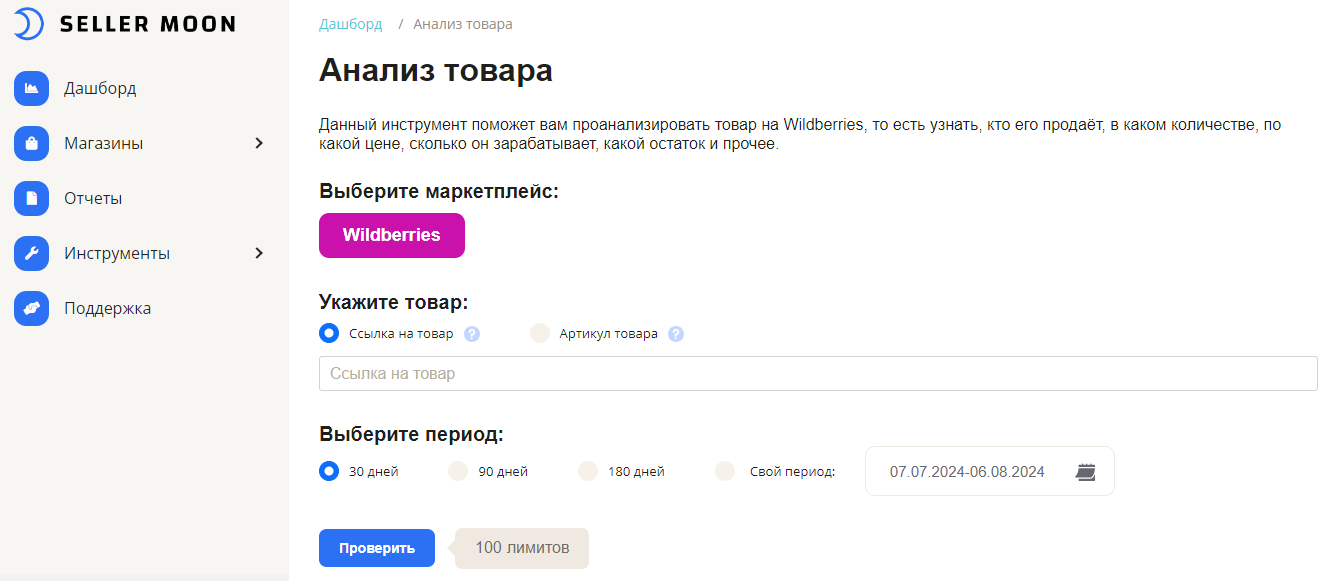This screenshot has width=1343, height=581.
Task: Choose the 180 дней period
Action: (588, 471)
